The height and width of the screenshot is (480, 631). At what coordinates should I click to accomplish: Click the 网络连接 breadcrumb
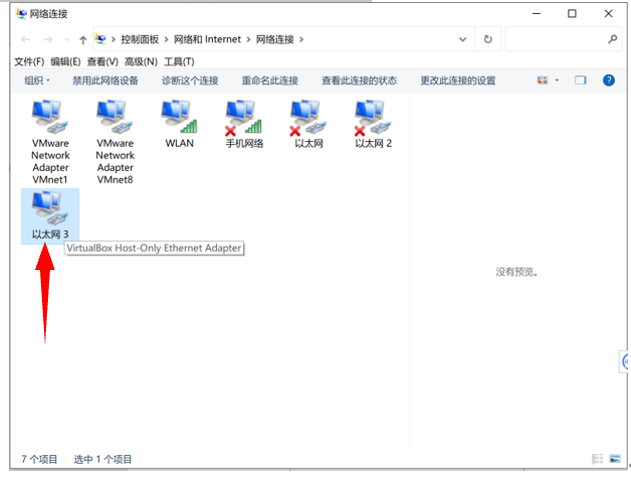[275, 39]
